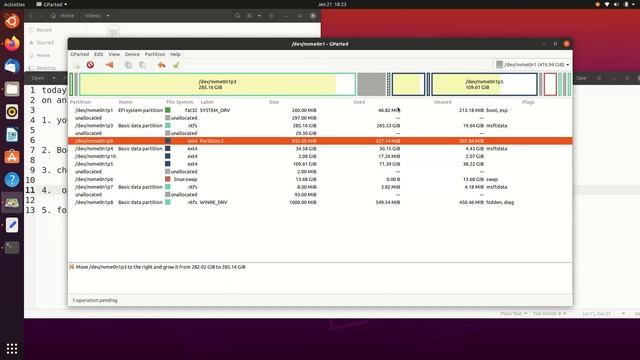Viewport: 640px width, 360px height.
Task: Click the Used column header
Action: coord(359,102)
